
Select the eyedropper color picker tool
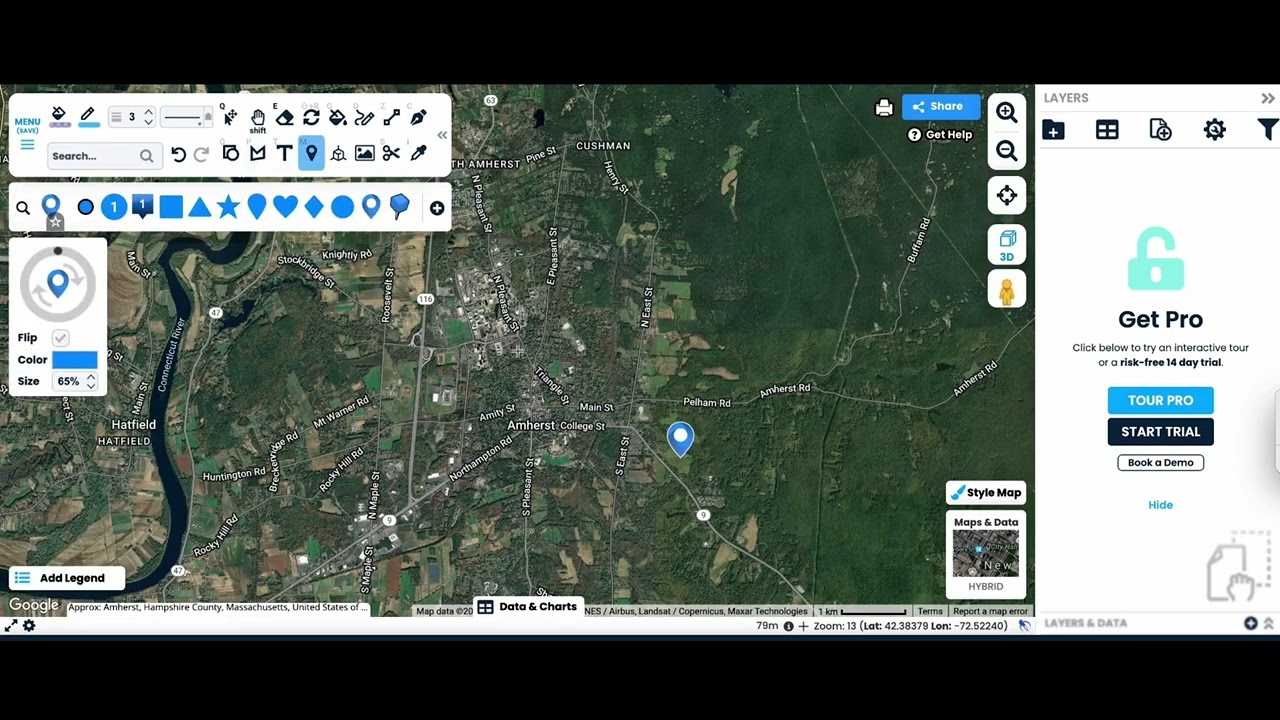tap(418, 153)
